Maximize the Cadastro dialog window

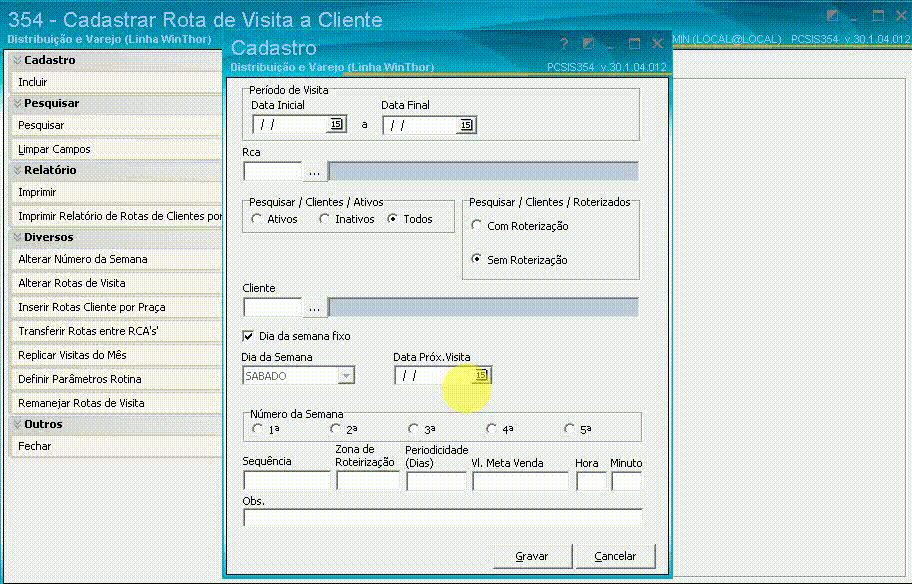(635, 44)
